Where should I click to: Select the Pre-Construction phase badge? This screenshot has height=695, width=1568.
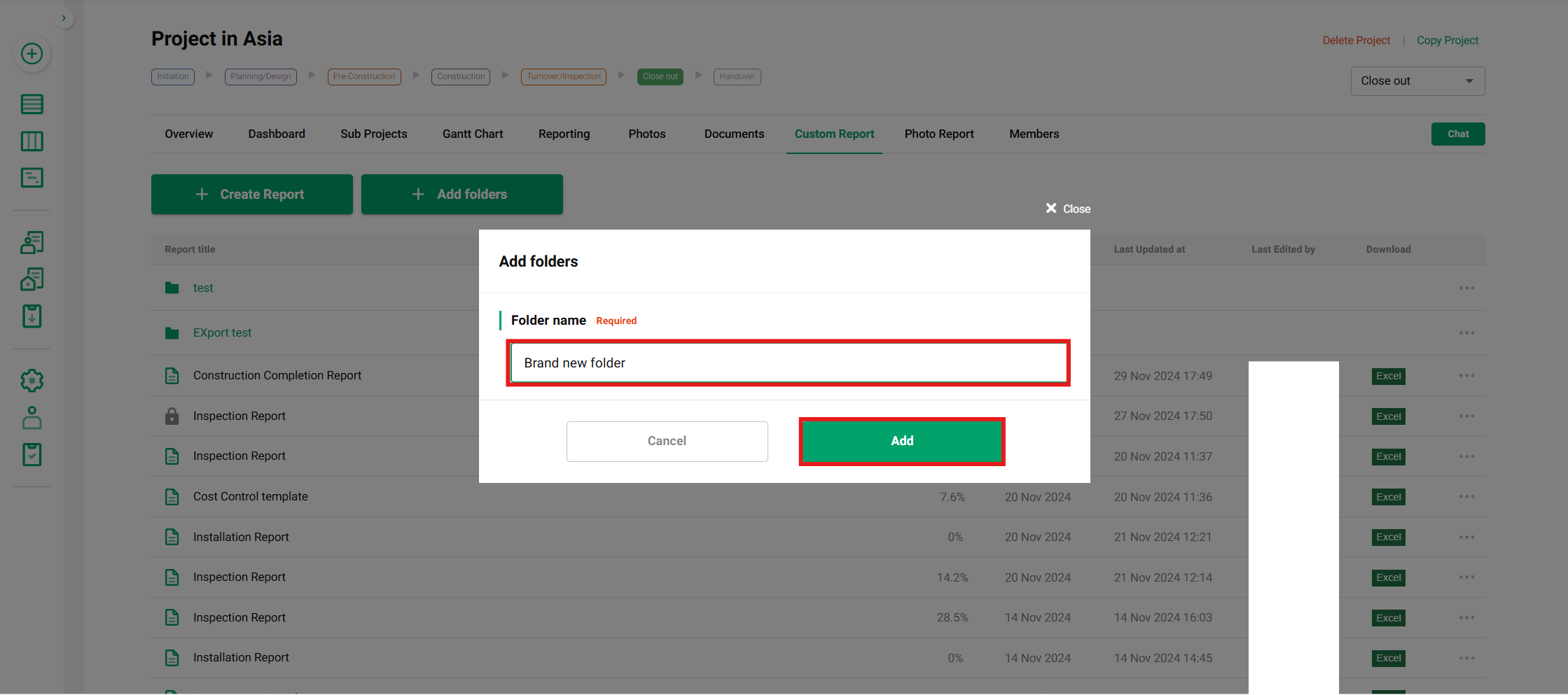click(364, 76)
